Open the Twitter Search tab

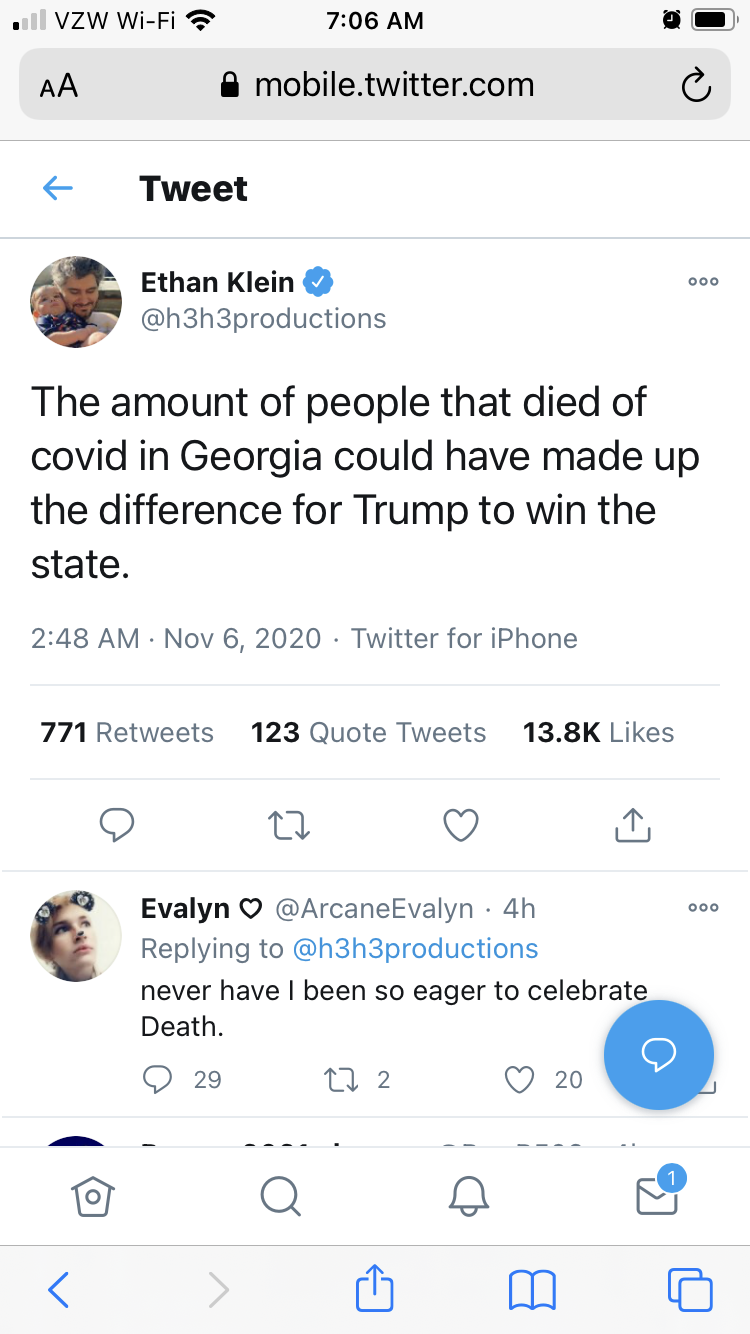279,1195
